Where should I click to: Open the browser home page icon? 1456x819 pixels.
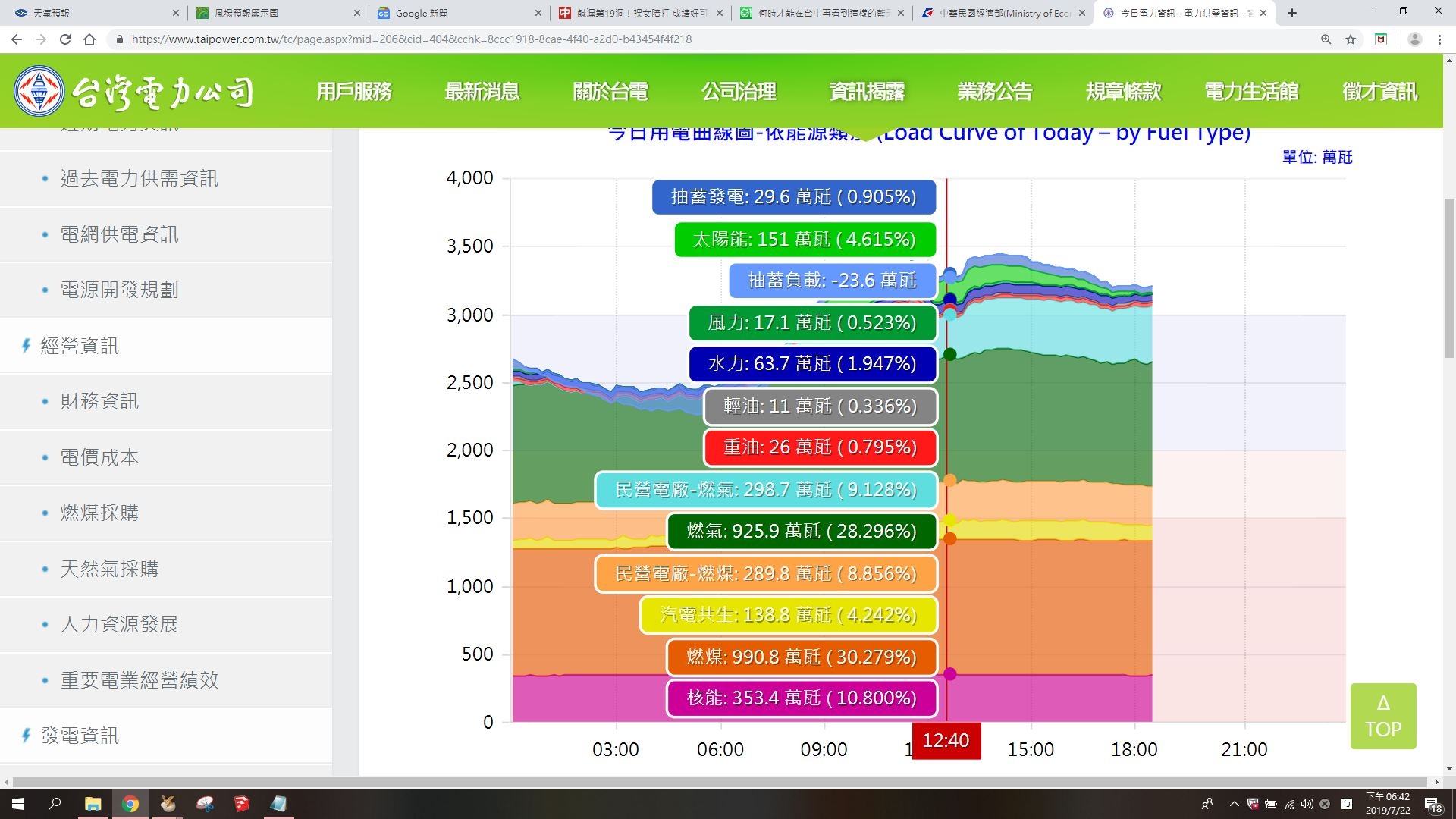coord(89,39)
